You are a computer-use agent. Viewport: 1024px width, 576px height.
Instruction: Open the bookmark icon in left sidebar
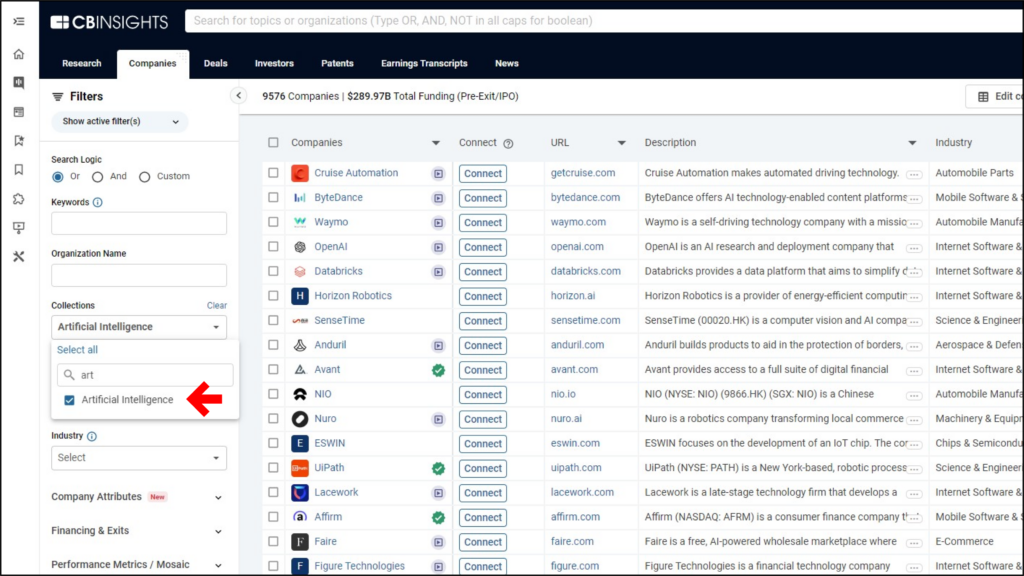point(19,170)
